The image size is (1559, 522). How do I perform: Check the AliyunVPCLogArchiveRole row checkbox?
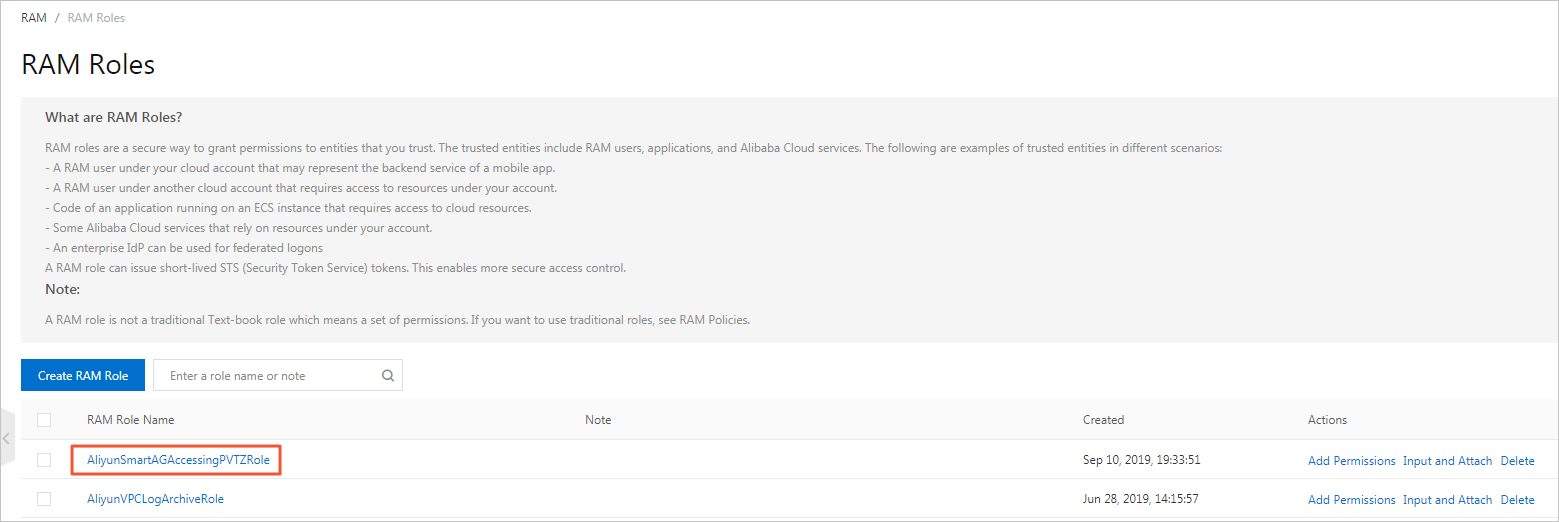pyautogui.click(x=44, y=499)
